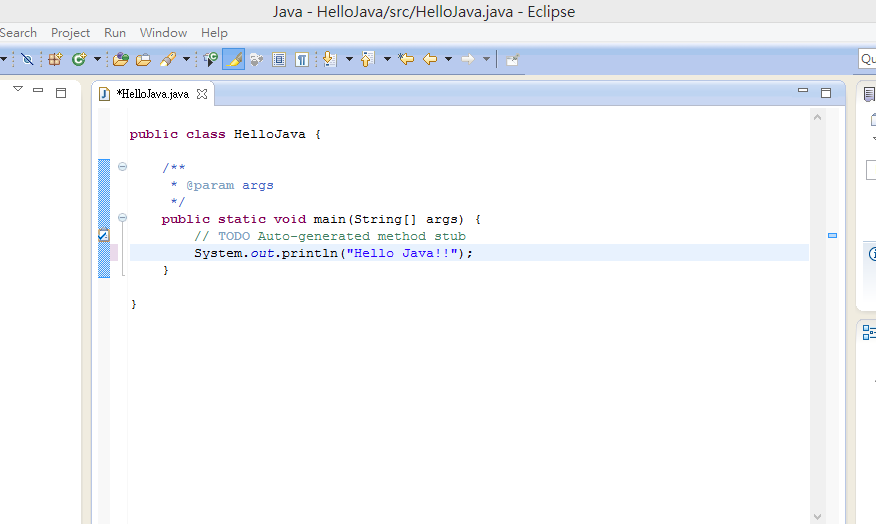Open Project menu

(70, 32)
